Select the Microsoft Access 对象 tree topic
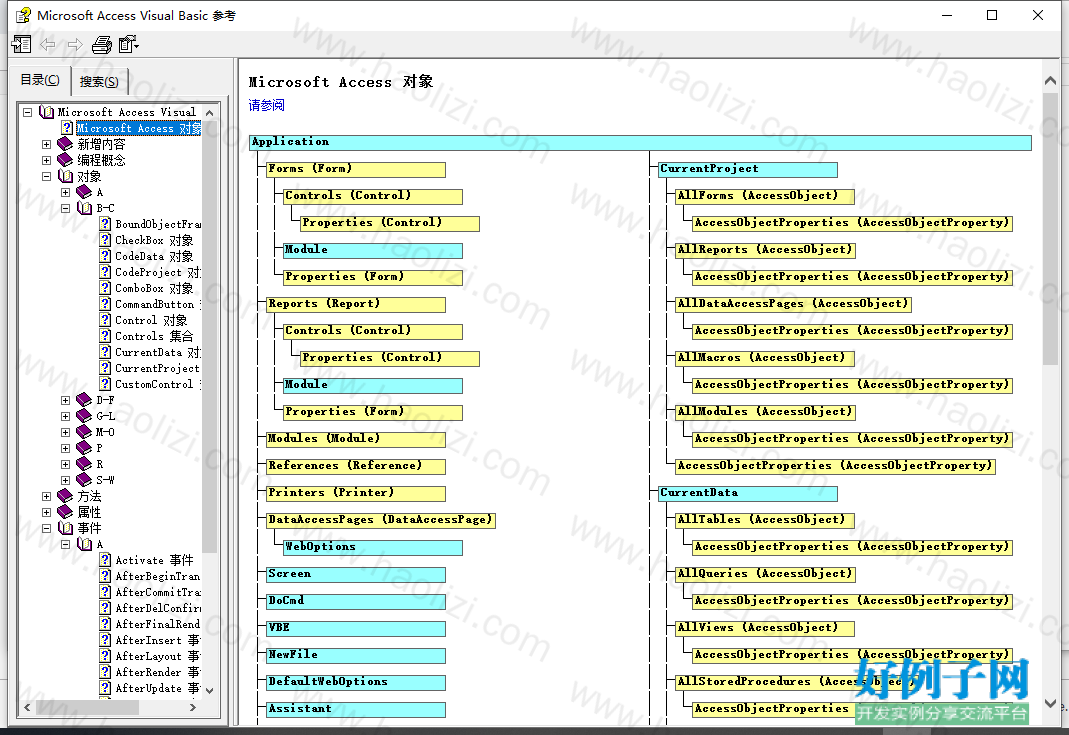The height and width of the screenshot is (735, 1069). point(138,128)
